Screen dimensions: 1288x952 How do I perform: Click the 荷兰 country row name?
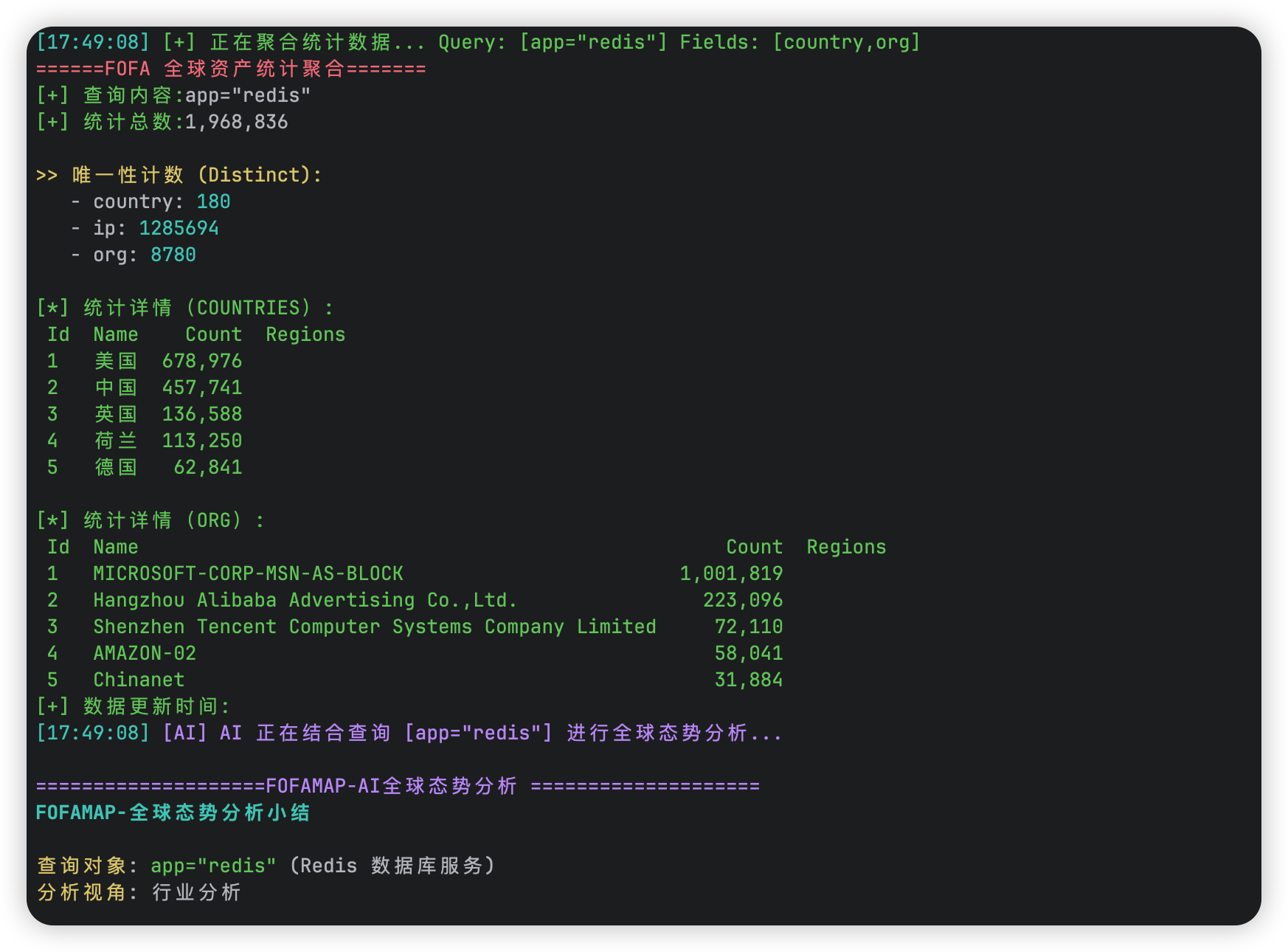pos(116,441)
